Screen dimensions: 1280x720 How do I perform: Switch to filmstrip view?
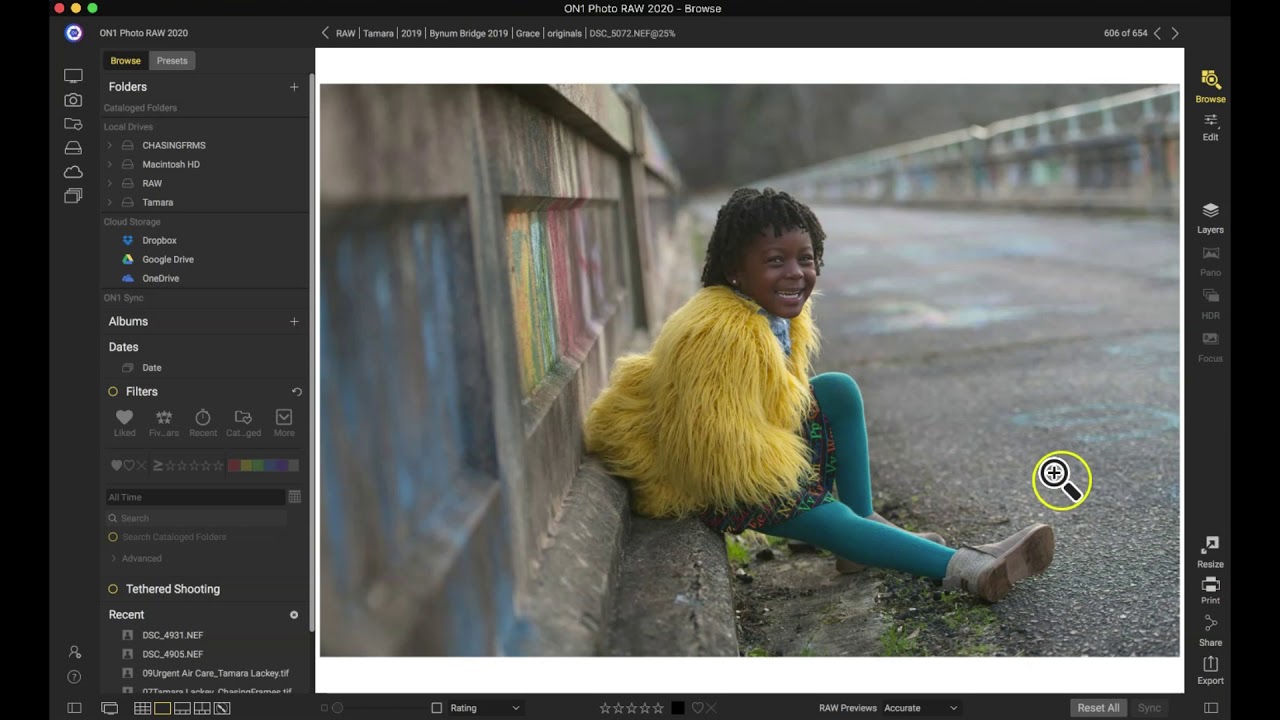tap(182, 708)
